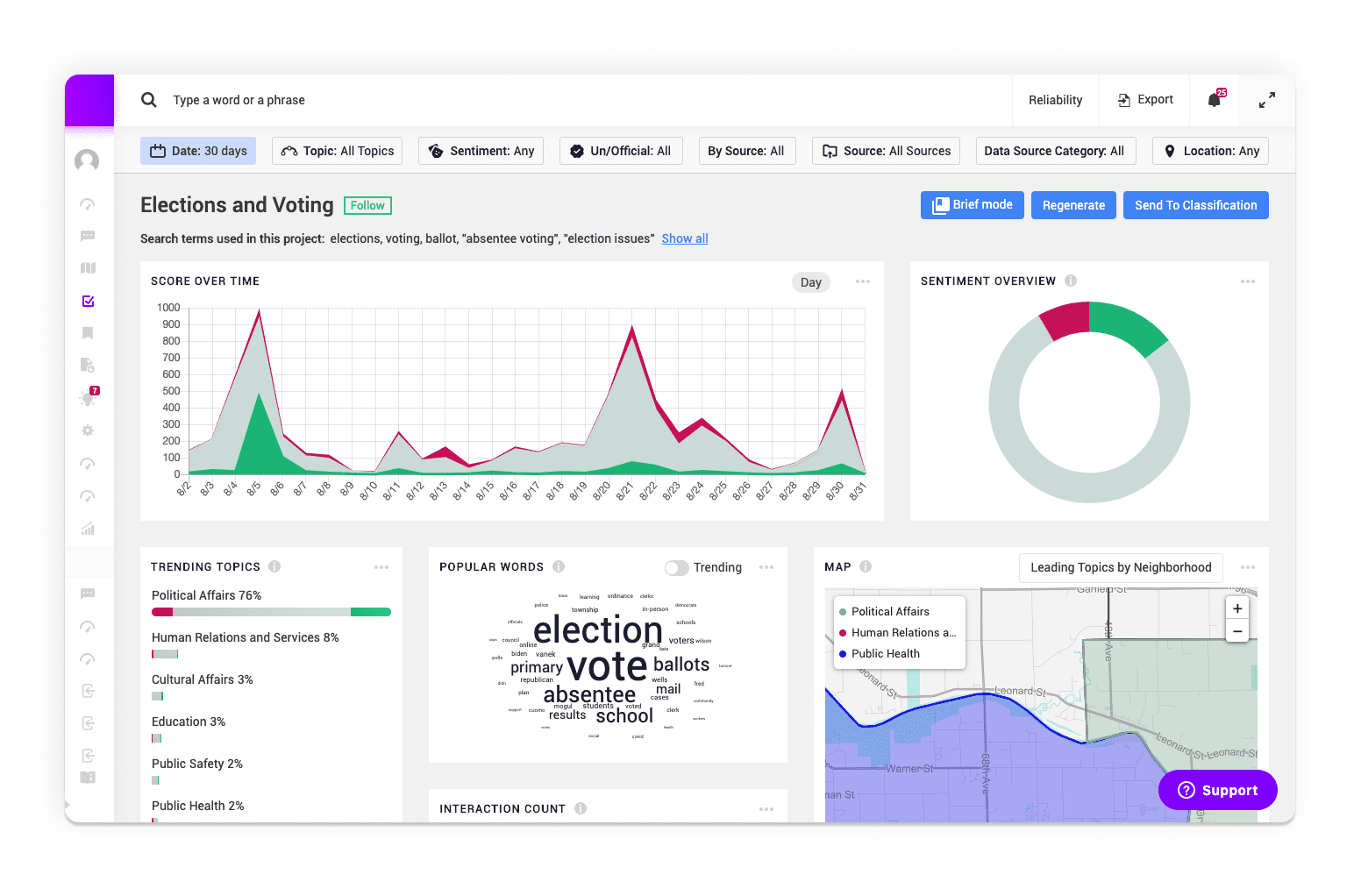Open the Un/Official: All filter
This screenshot has height=896, width=1361.
click(x=621, y=151)
